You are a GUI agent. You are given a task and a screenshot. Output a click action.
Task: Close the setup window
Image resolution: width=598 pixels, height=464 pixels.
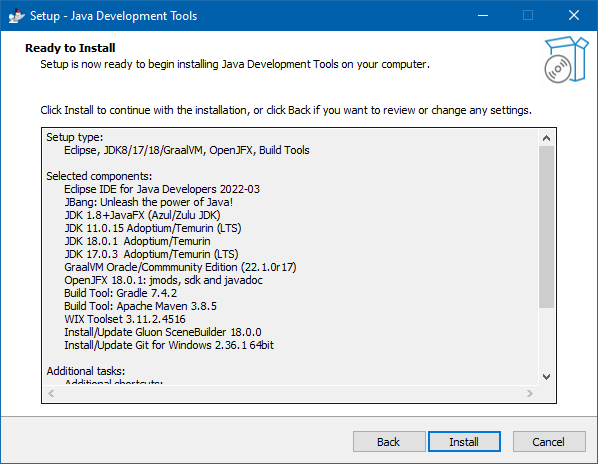[x=574, y=16]
